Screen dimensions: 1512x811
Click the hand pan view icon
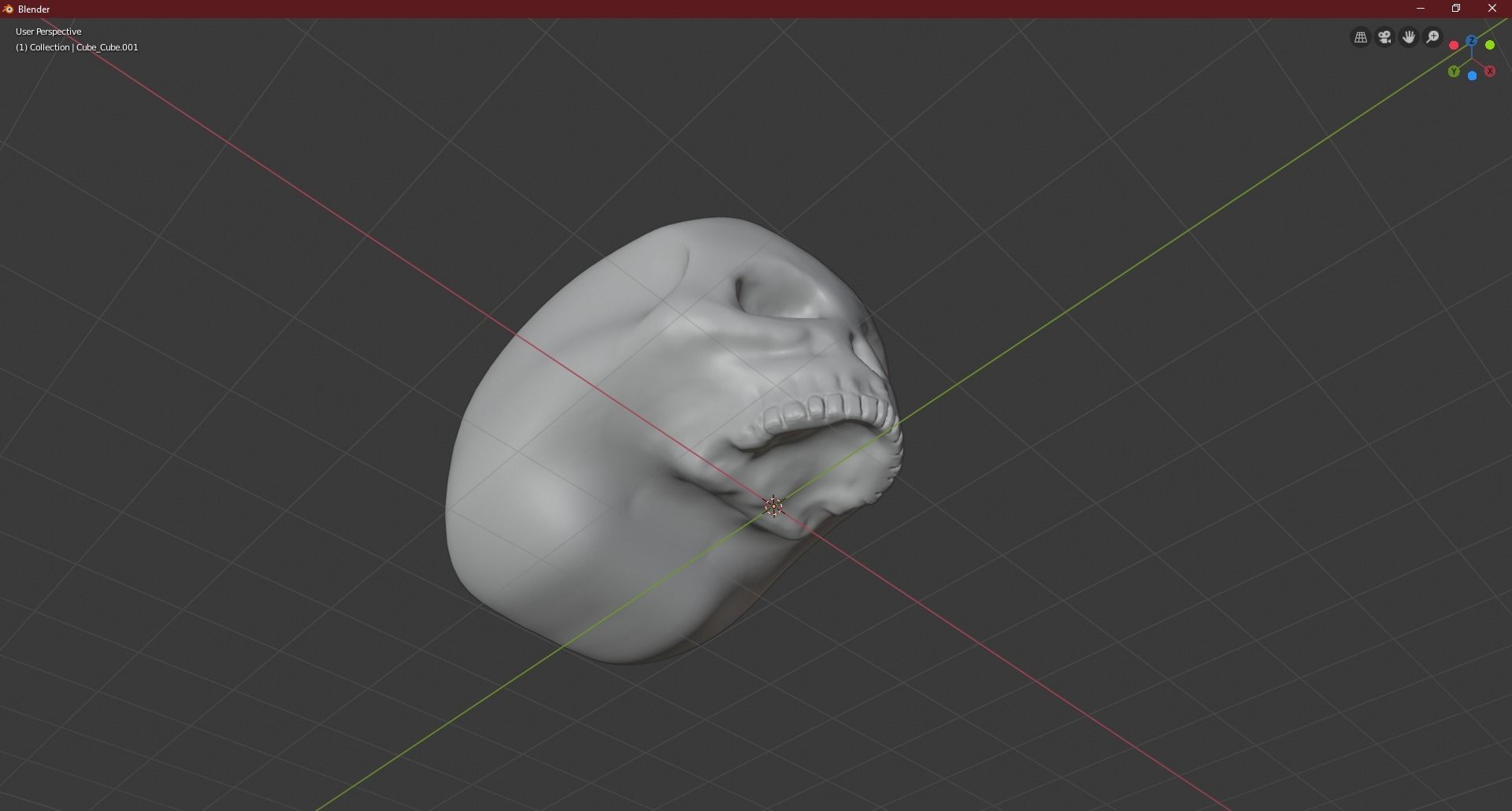1409,37
